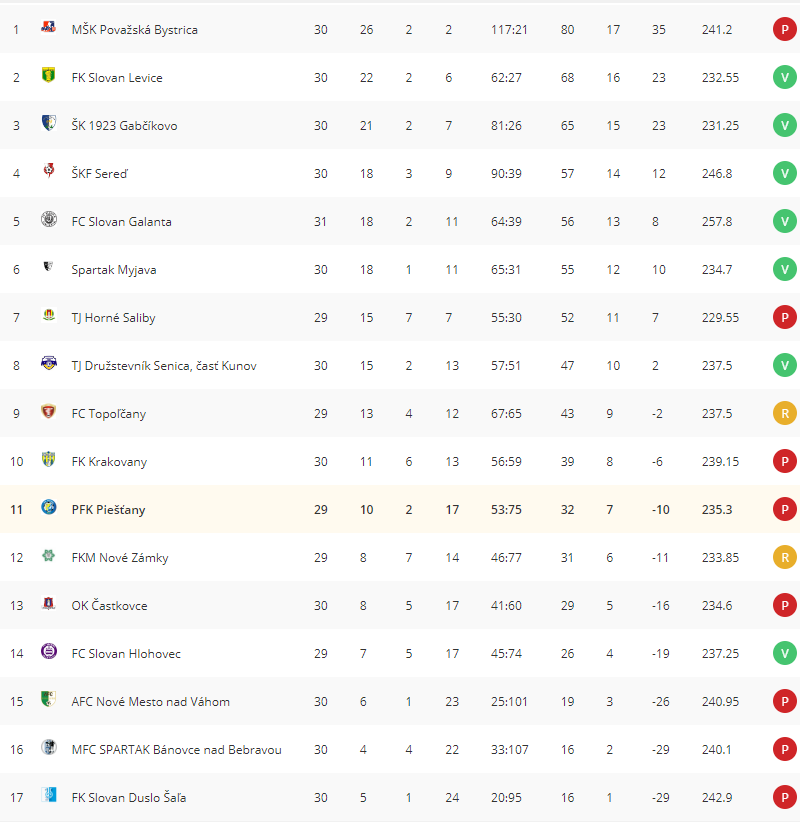Open TJ Družstevník Senica, časť Kunov link
Image resolution: width=800 pixels, height=822 pixels.
[164, 366]
